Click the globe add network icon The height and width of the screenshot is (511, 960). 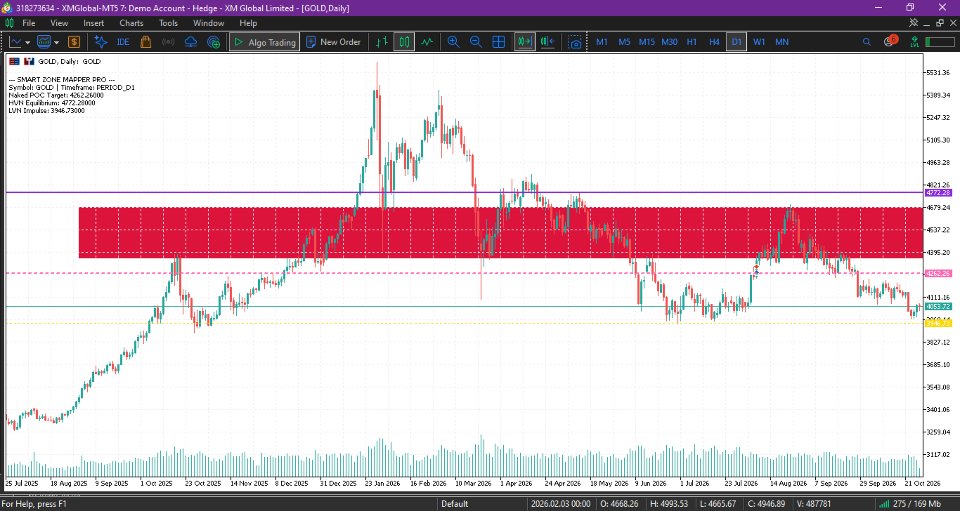[x=214, y=42]
